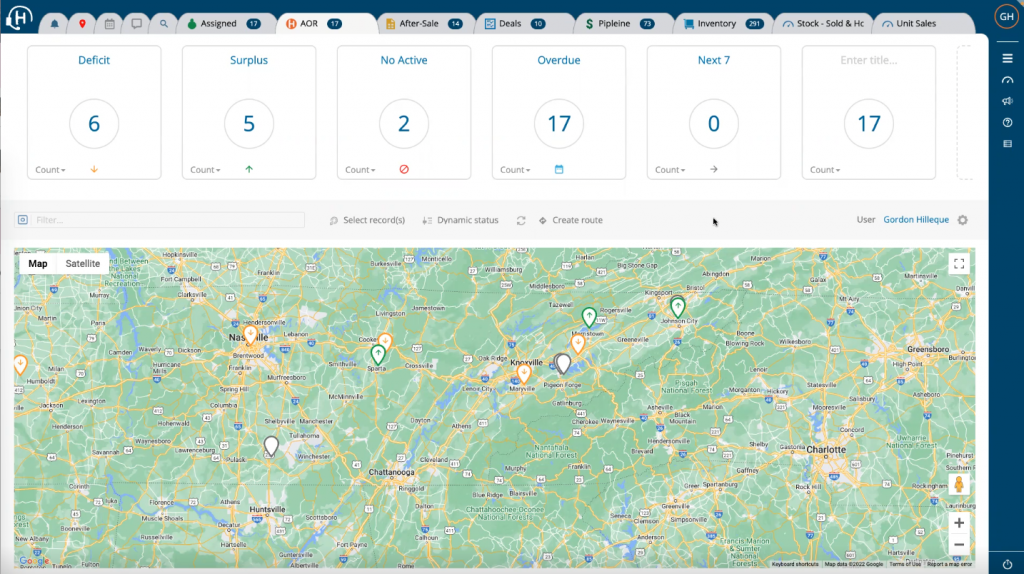Open Keyboard shortcuts map link
The height and width of the screenshot is (574, 1024).
(795, 564)
